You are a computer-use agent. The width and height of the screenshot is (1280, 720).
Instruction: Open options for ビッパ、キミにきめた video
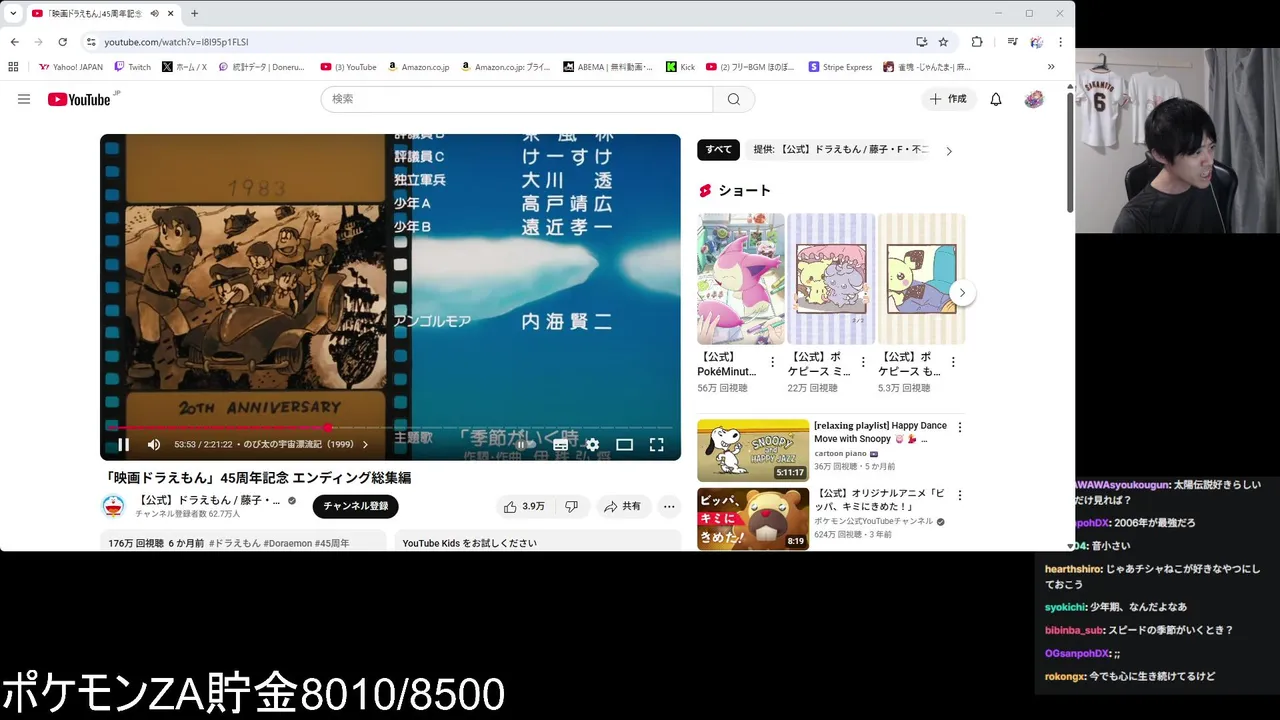pos(960,495)
